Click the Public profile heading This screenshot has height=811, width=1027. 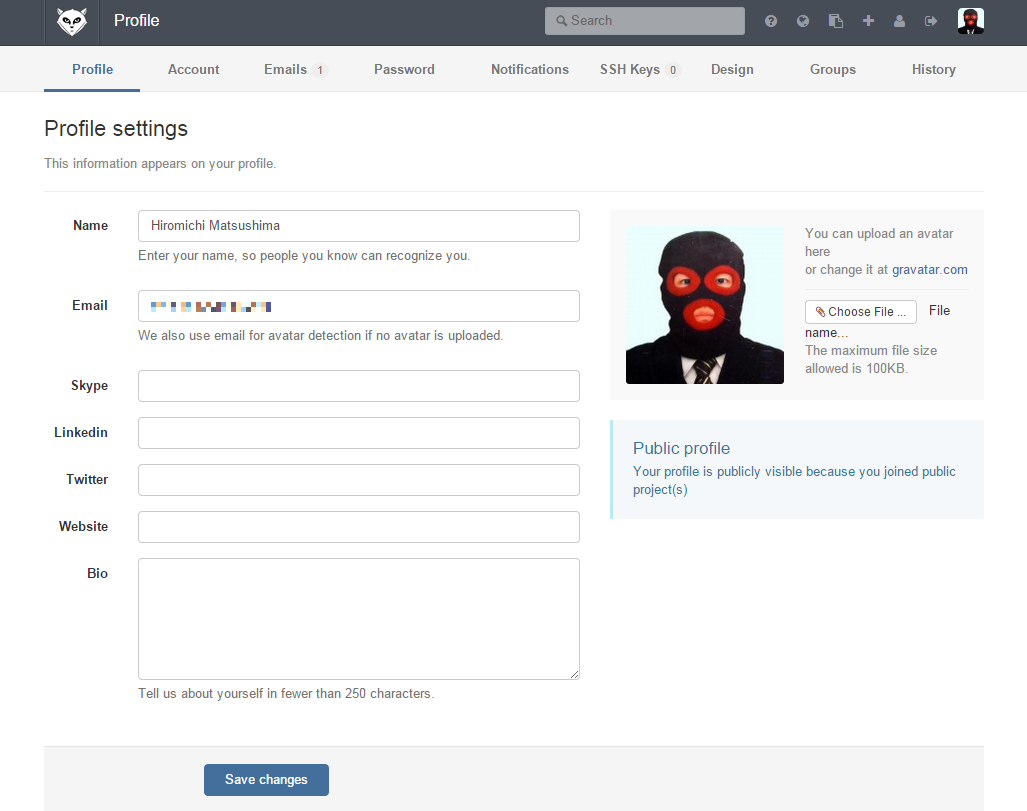681,448
